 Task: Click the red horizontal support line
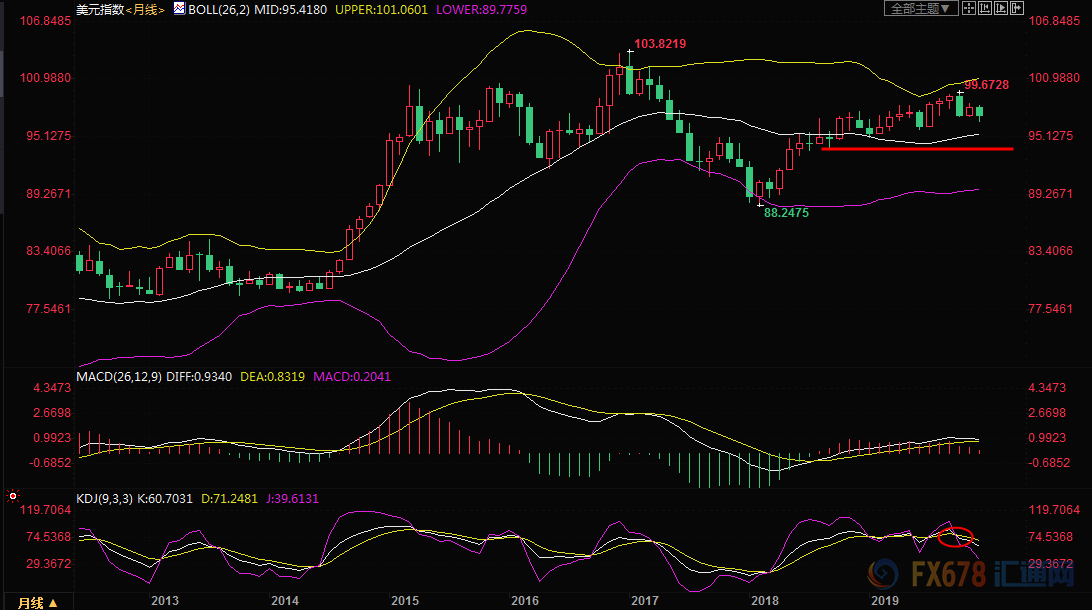917,148
